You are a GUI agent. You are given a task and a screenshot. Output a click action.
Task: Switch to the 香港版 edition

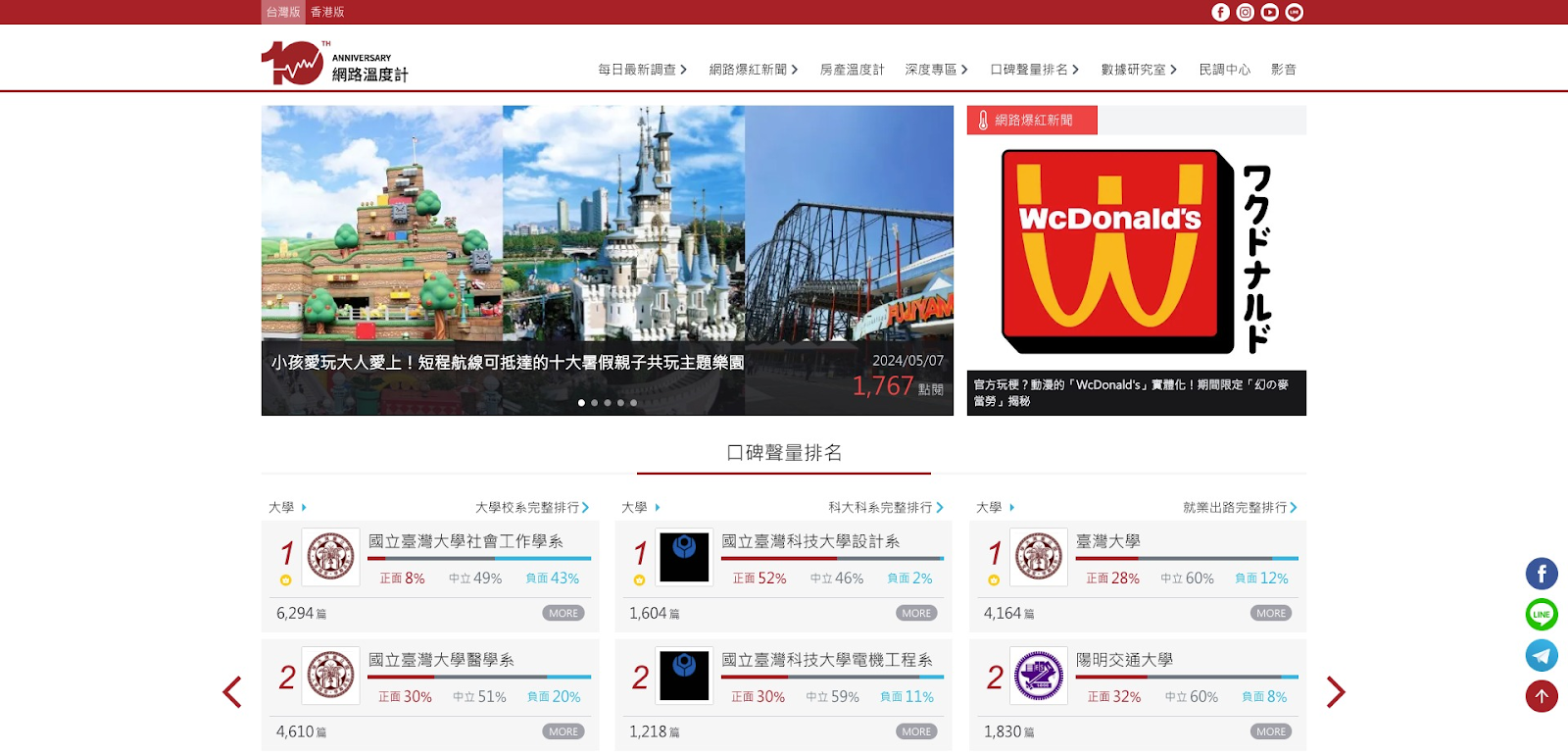(x=327, y=12)
